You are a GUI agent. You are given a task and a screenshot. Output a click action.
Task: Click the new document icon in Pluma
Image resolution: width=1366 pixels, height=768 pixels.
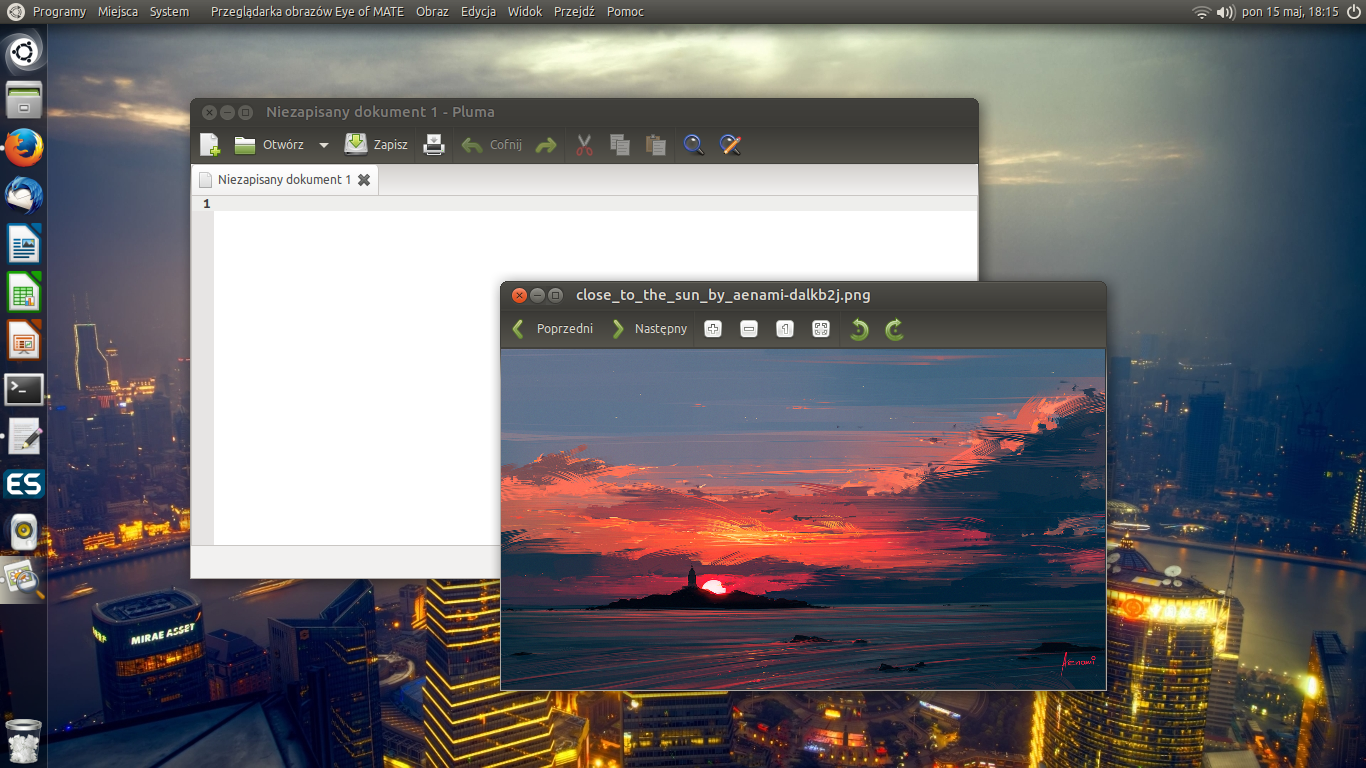210,145
